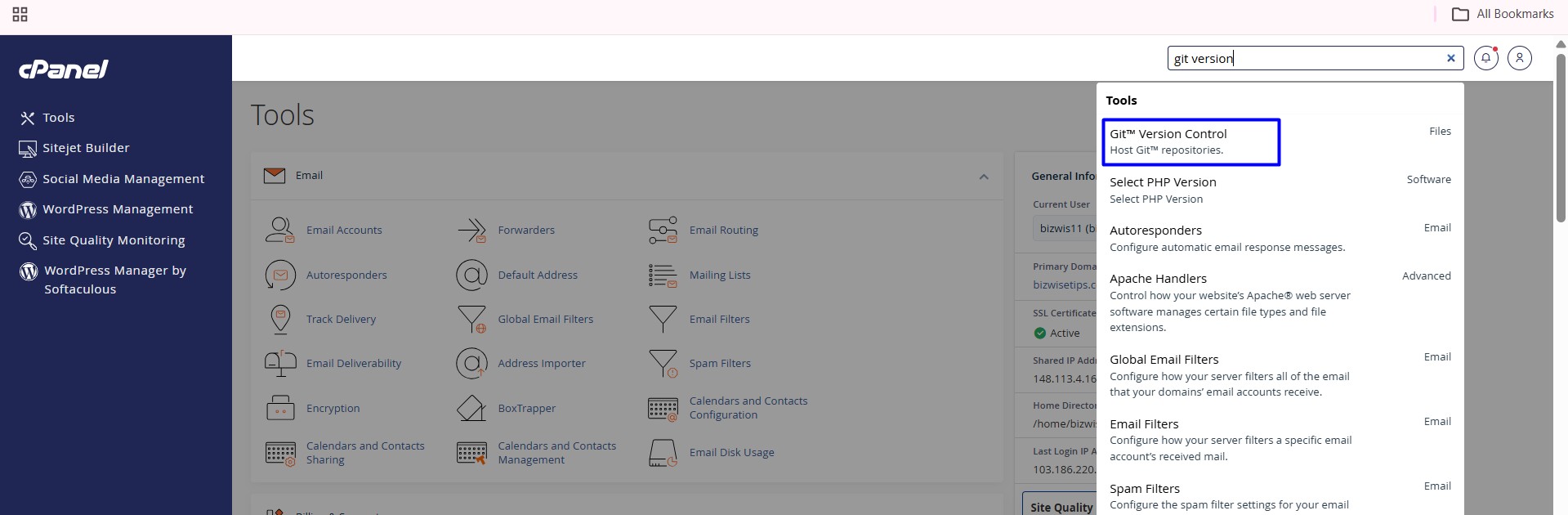Click the Encryption lock icon
Image resolution: width=1568 pixels, height=515 pixels.
coord(279,408)
